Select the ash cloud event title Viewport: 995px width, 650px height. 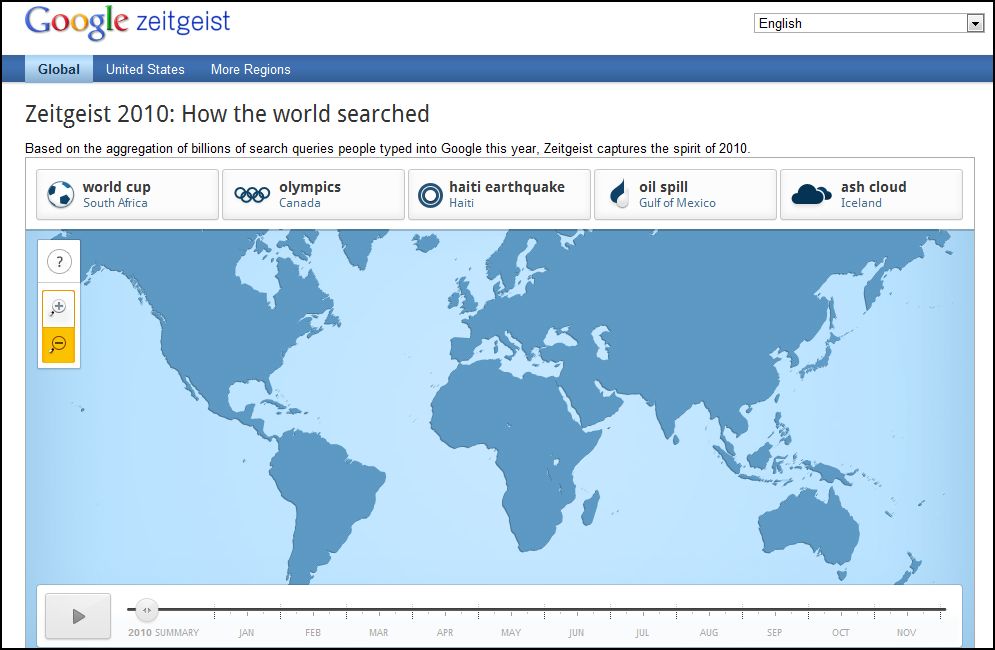[x=873, y=187]
